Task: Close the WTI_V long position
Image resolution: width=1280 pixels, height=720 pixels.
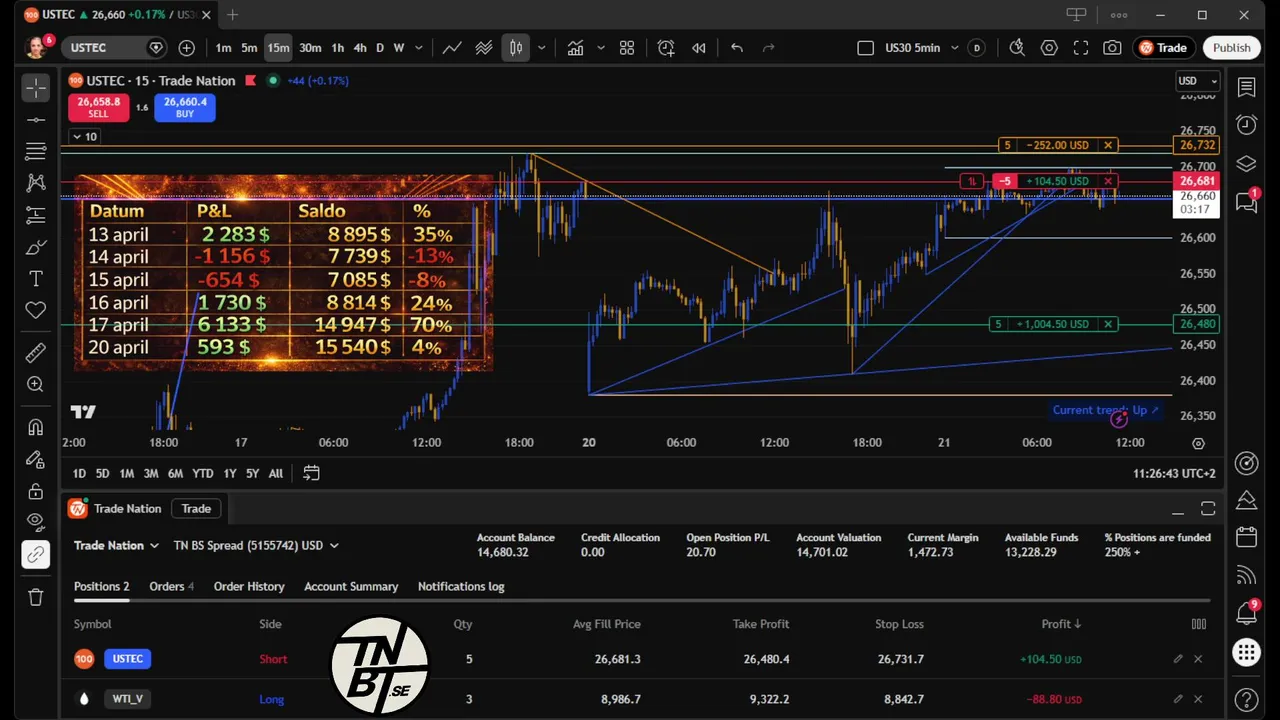Action: (x=1198, y=699)
